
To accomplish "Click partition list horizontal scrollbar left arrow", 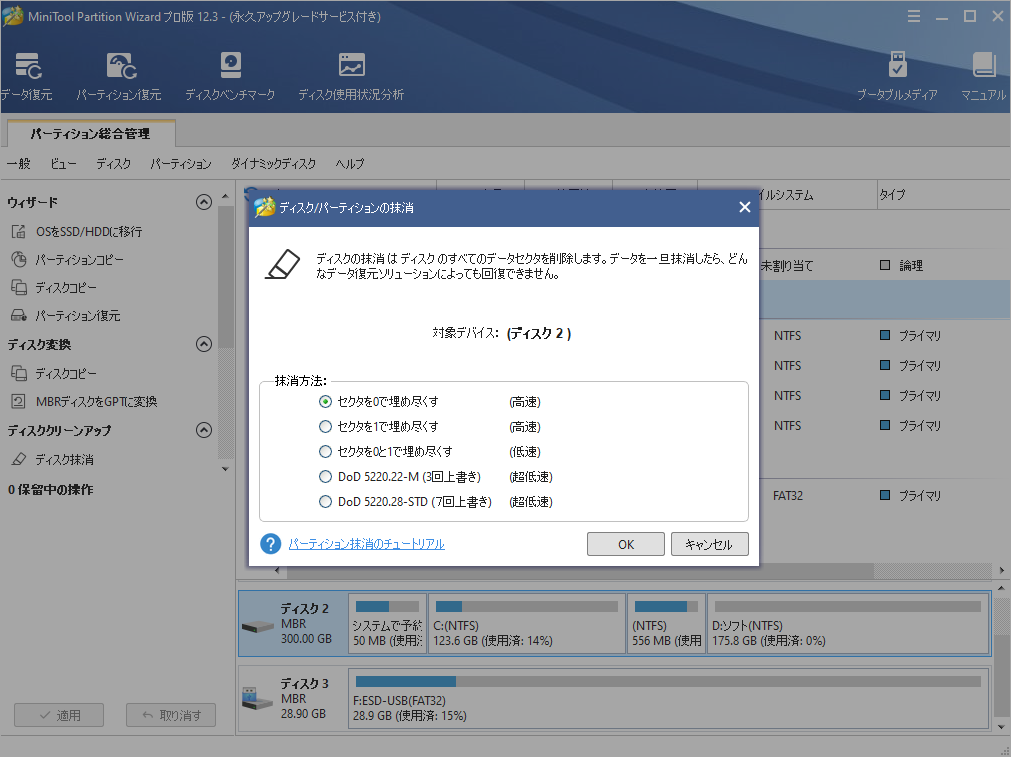I will (277, 570).
